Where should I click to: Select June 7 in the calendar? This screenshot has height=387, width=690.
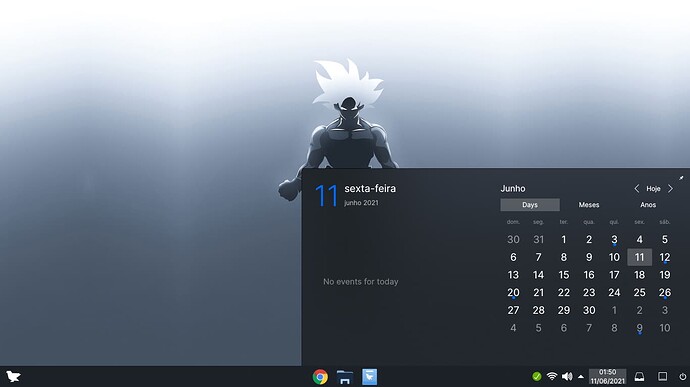539,257
